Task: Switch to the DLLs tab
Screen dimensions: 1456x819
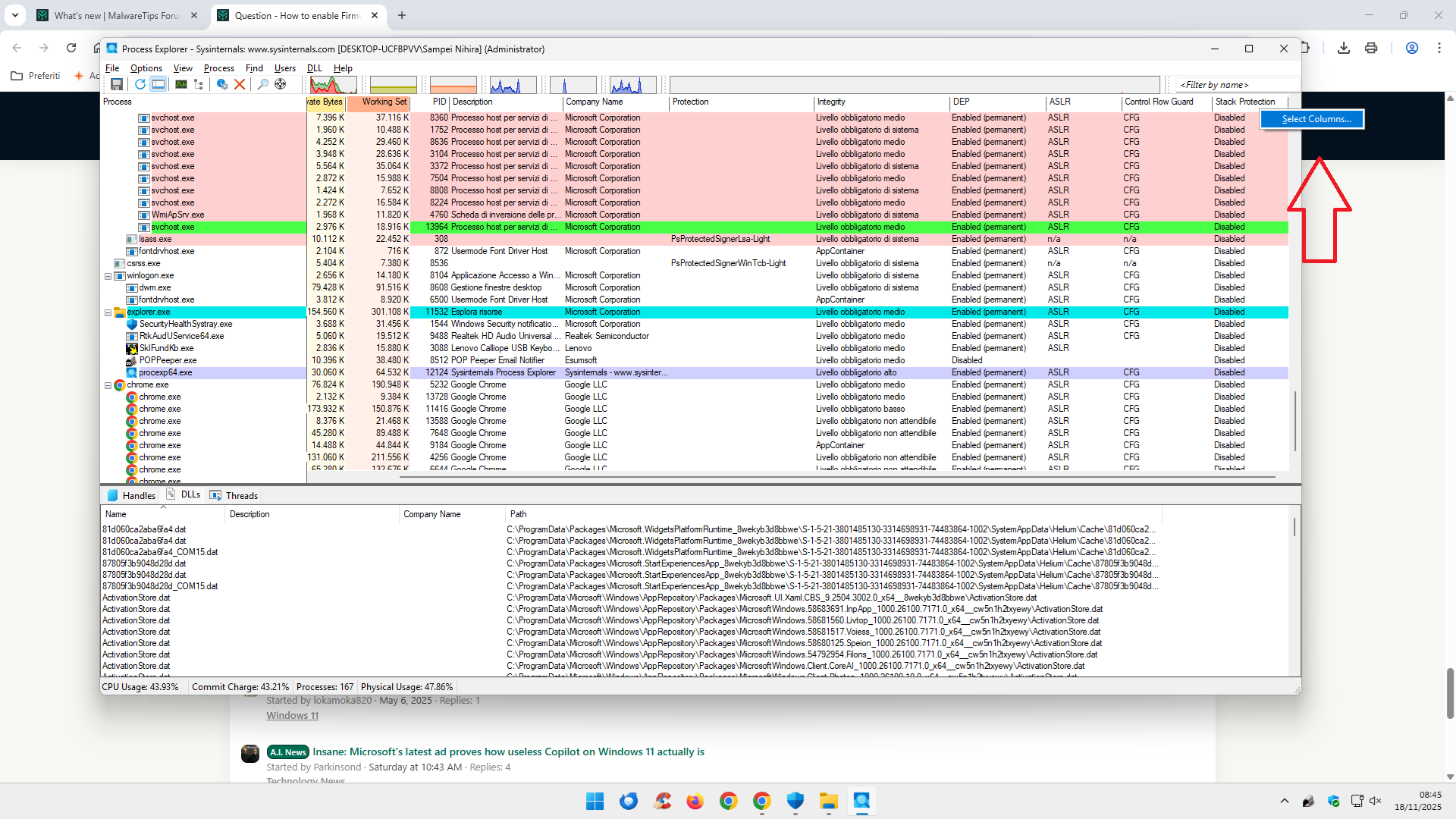Action: (184, 495)
